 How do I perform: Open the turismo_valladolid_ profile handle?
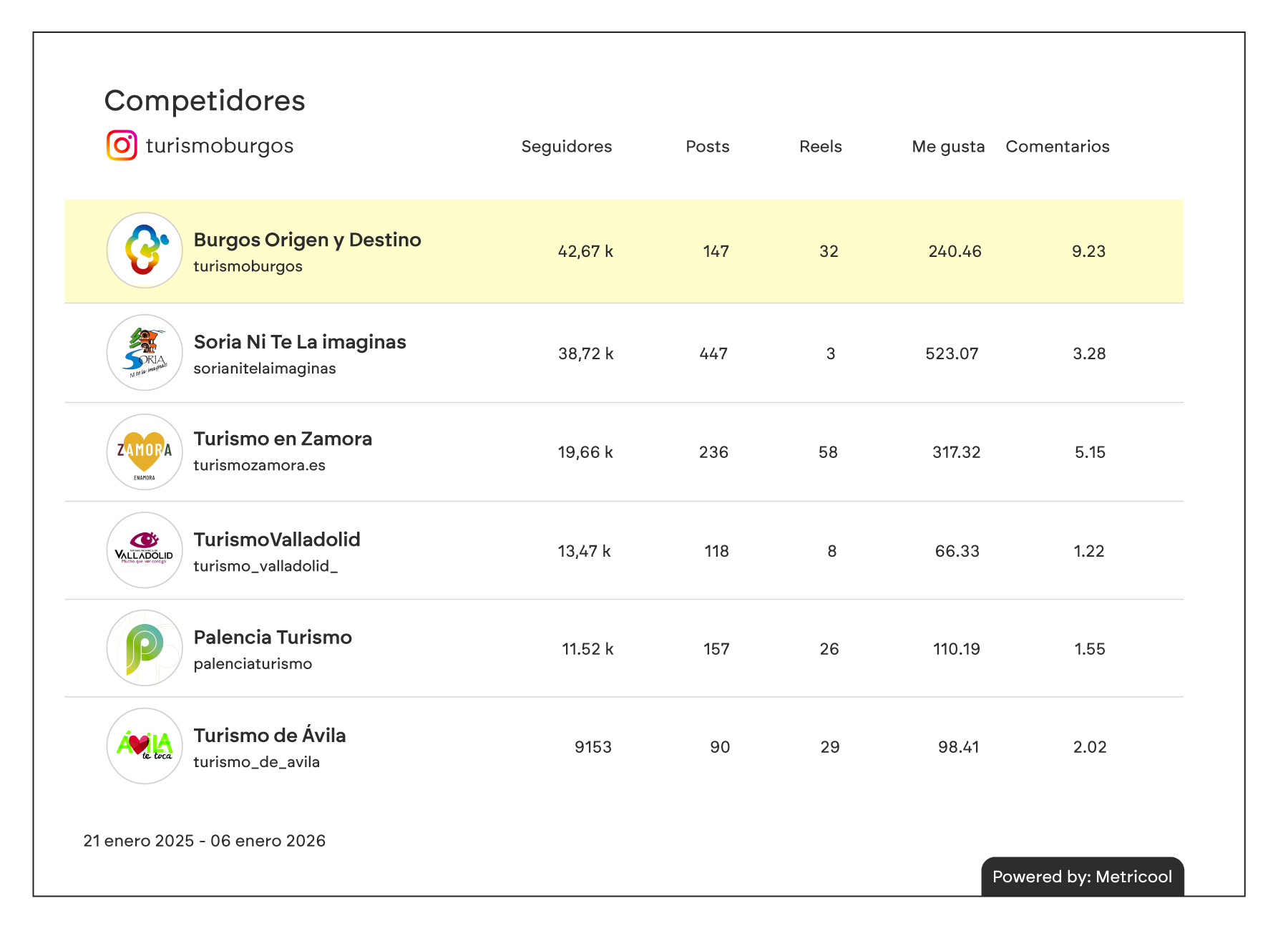coord(265,566)
